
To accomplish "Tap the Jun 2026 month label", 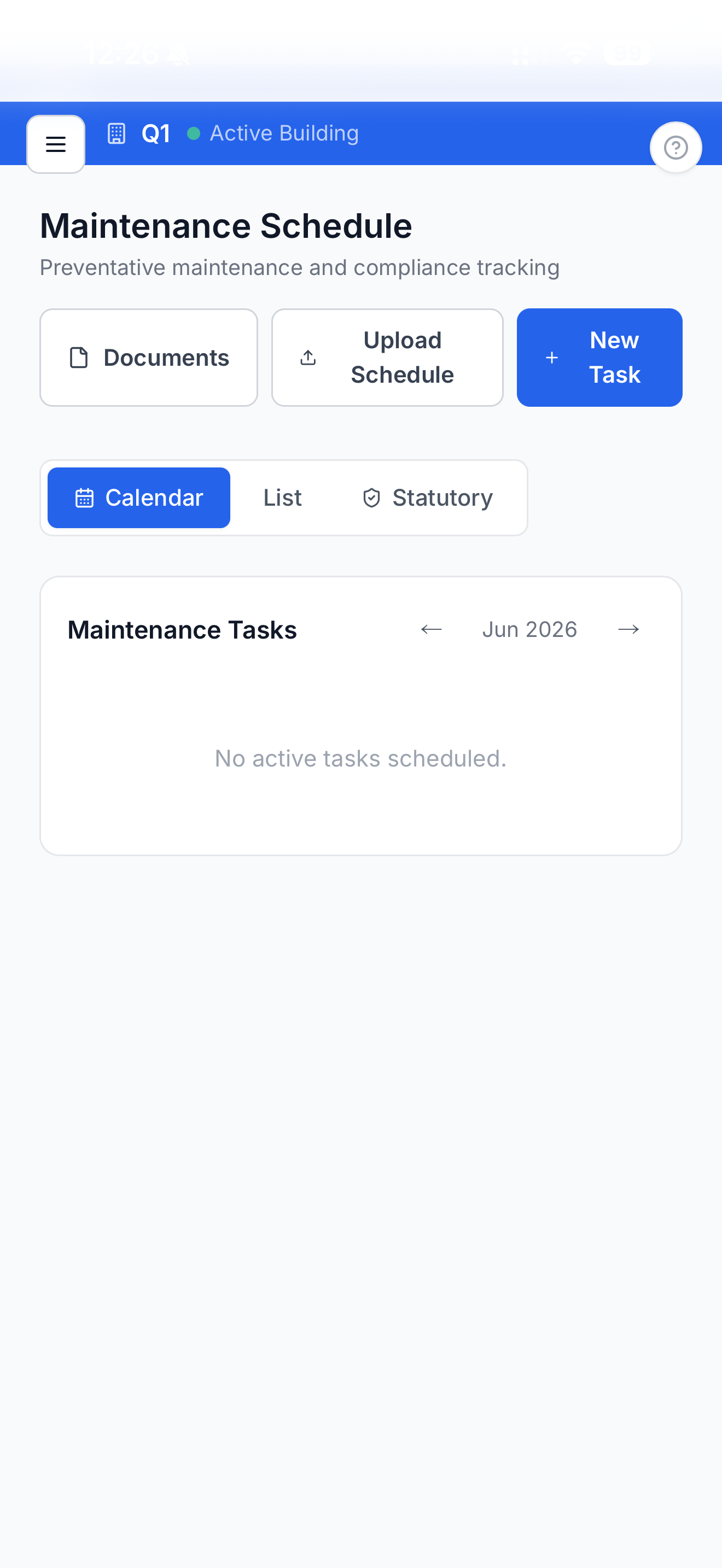I will [529, 629].
